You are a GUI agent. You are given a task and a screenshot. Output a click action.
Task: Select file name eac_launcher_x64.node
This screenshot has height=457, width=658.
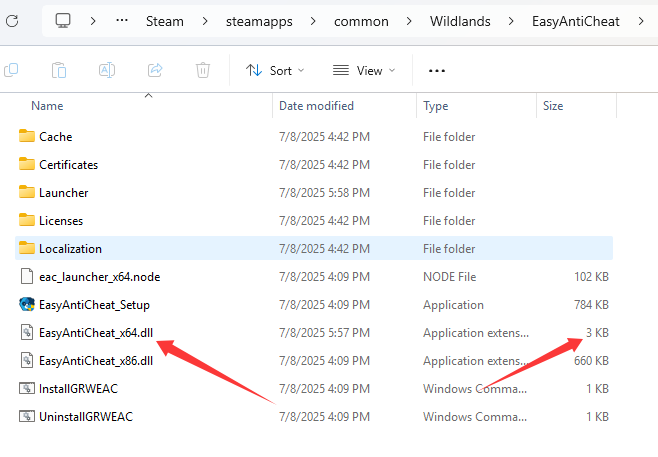99,277
